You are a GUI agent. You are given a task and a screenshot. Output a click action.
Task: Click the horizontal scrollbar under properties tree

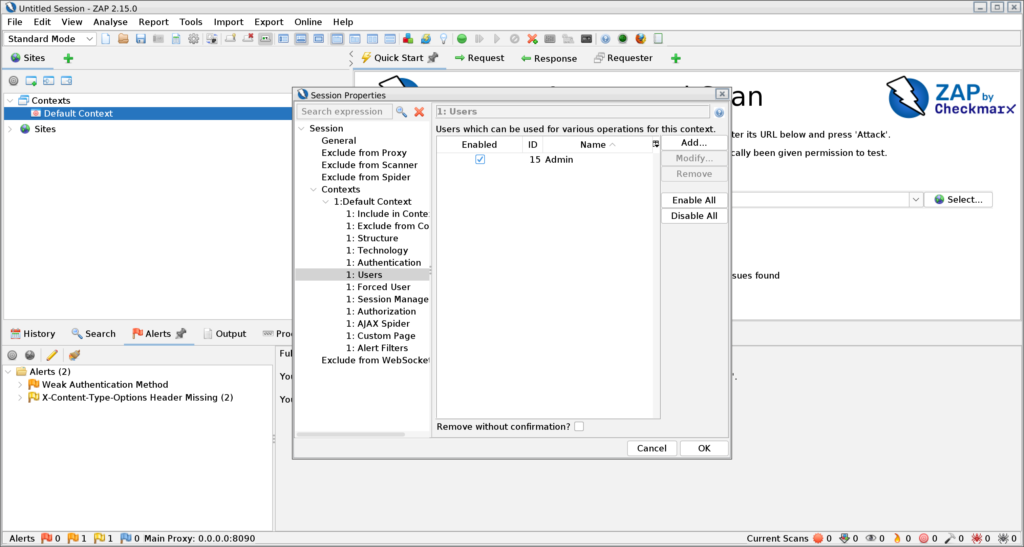coord(351,434)
